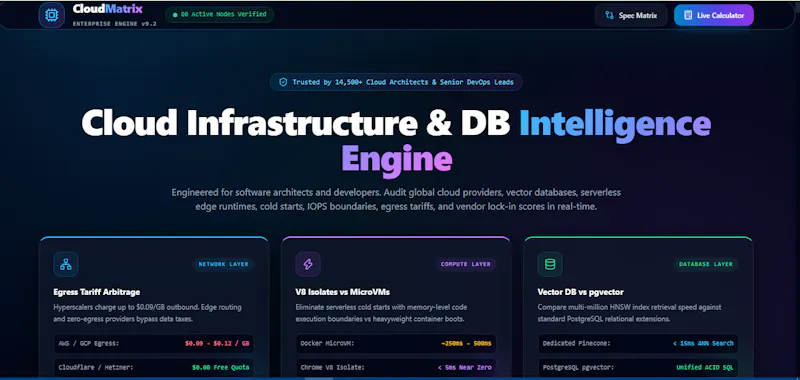Click the < 15ms ANN Search value
This screenshot has width=800, height=380.
[704, 344]
